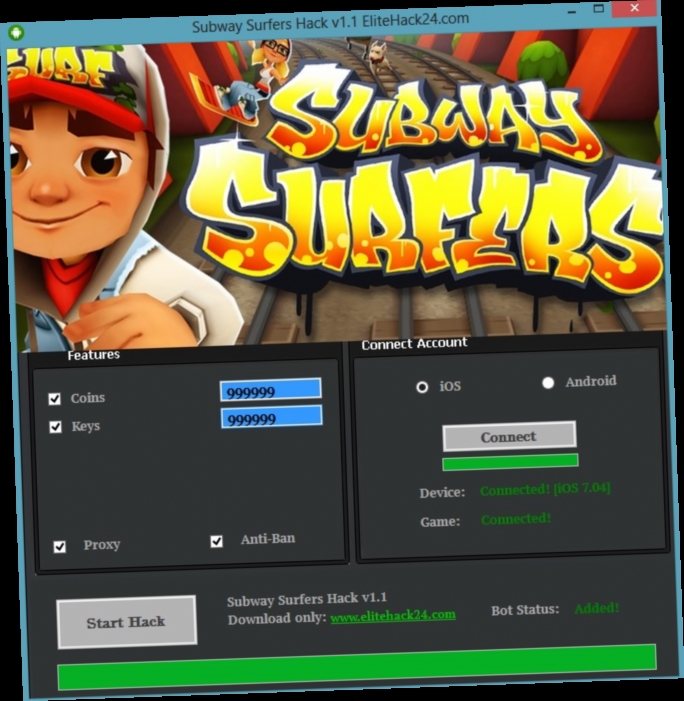This screenshot has width=684, height=701.
Task: Disable the Proxy checkbox
Action: tap(59, 546)
